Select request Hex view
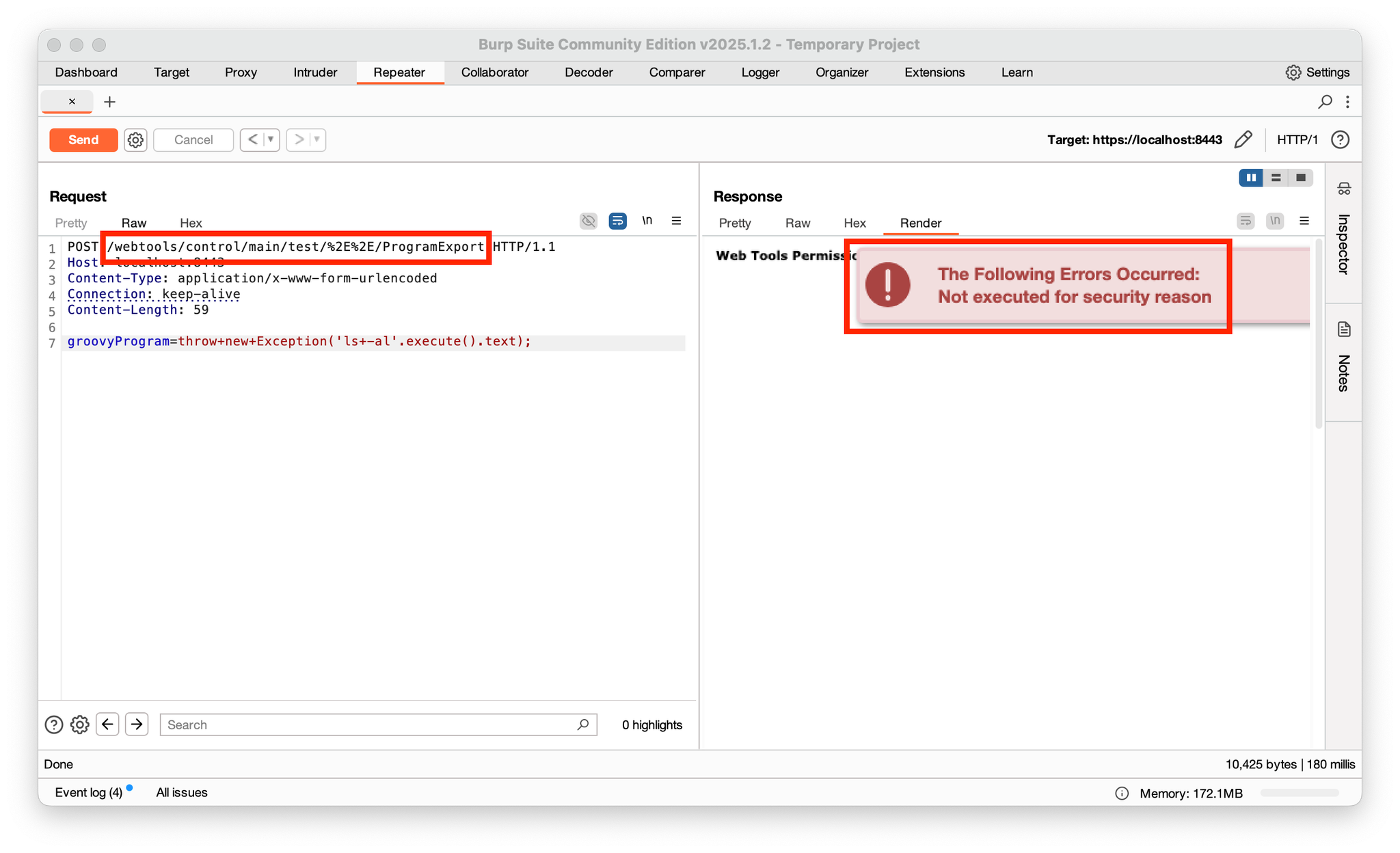Screen dimensions: 1400x853 pos(191,223)
